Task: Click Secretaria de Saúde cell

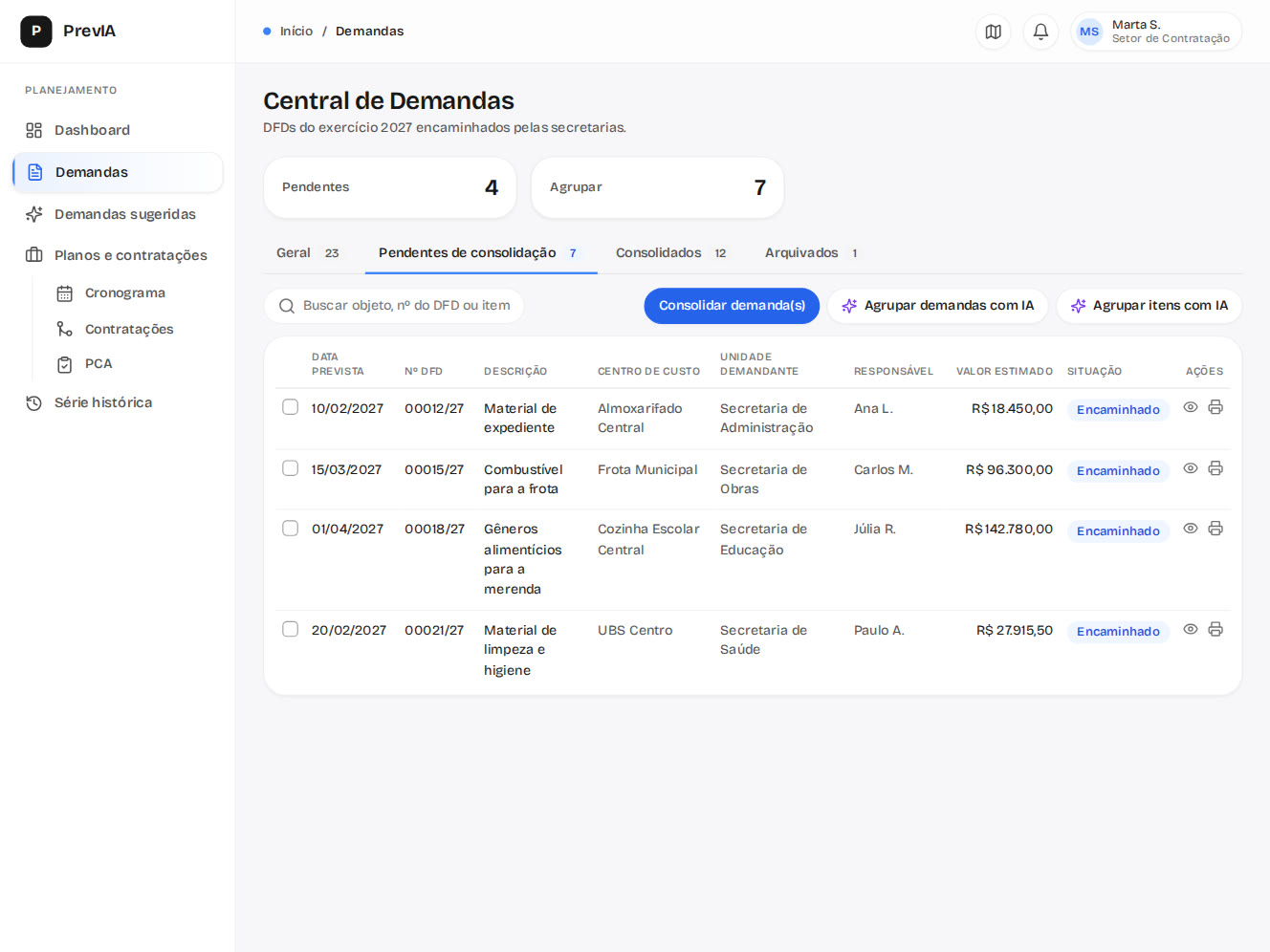Action: click(763, 639)
